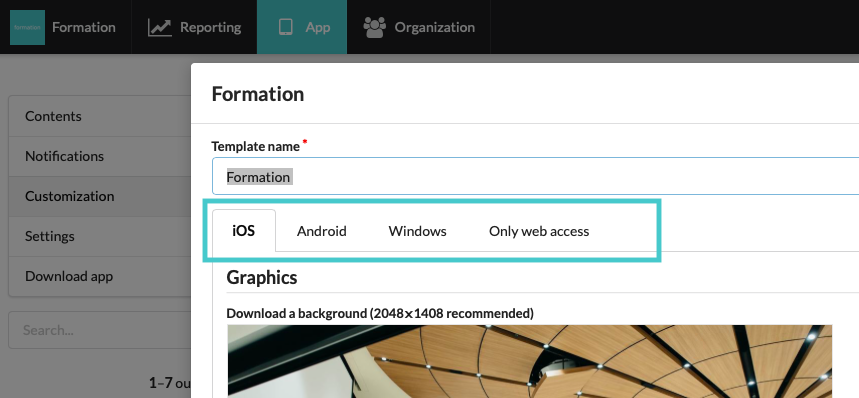This screenshot has width=859, height=398.
Task: Open the Formation menu in top bar
Action: coord(66,27)
